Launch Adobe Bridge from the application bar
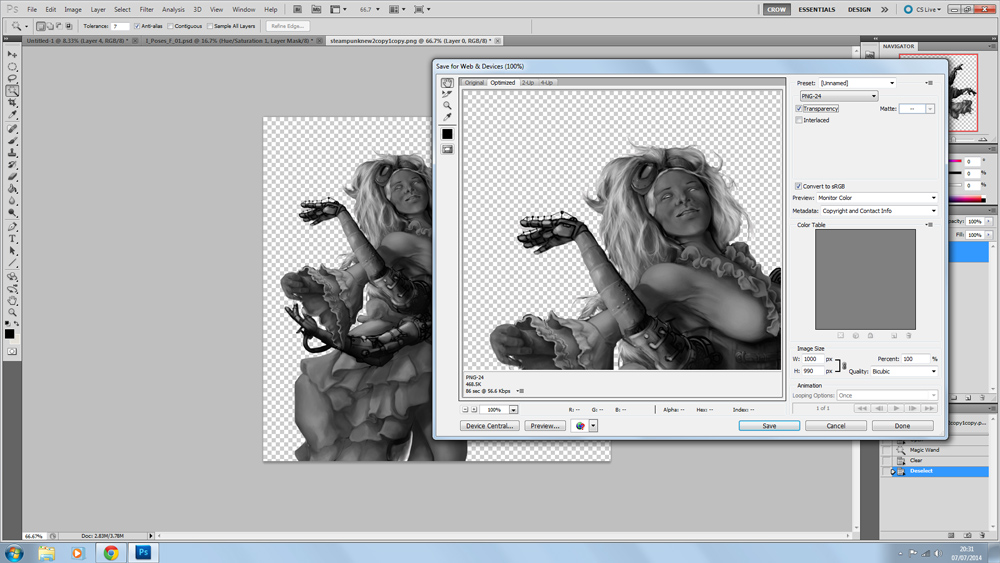1000x563 pixels. coord(297,10)
